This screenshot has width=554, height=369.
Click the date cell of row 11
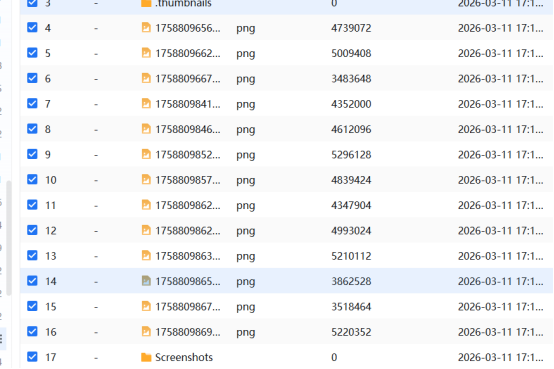pos(500,205)
